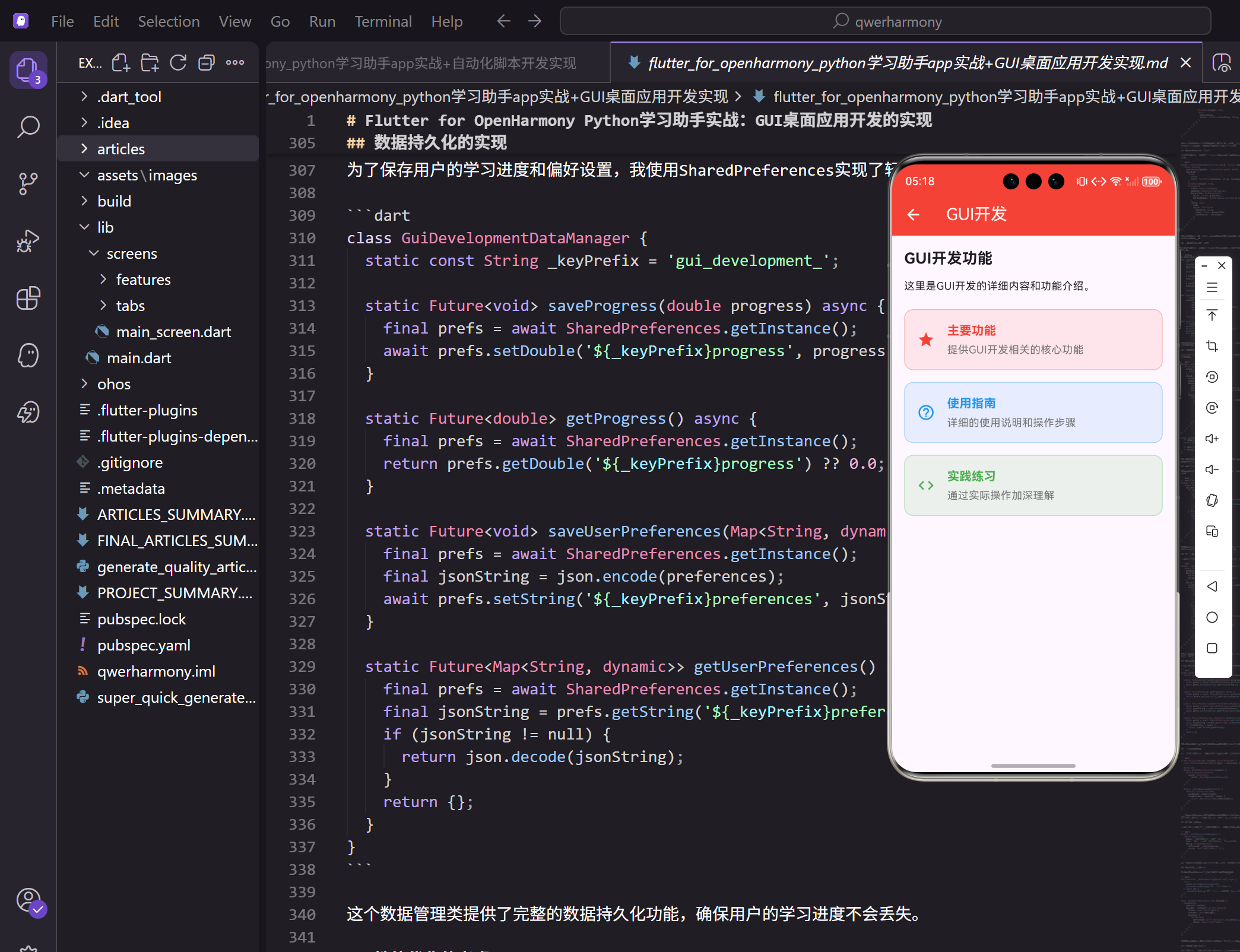Click the New Folder icon in explorer

(150, 62)
